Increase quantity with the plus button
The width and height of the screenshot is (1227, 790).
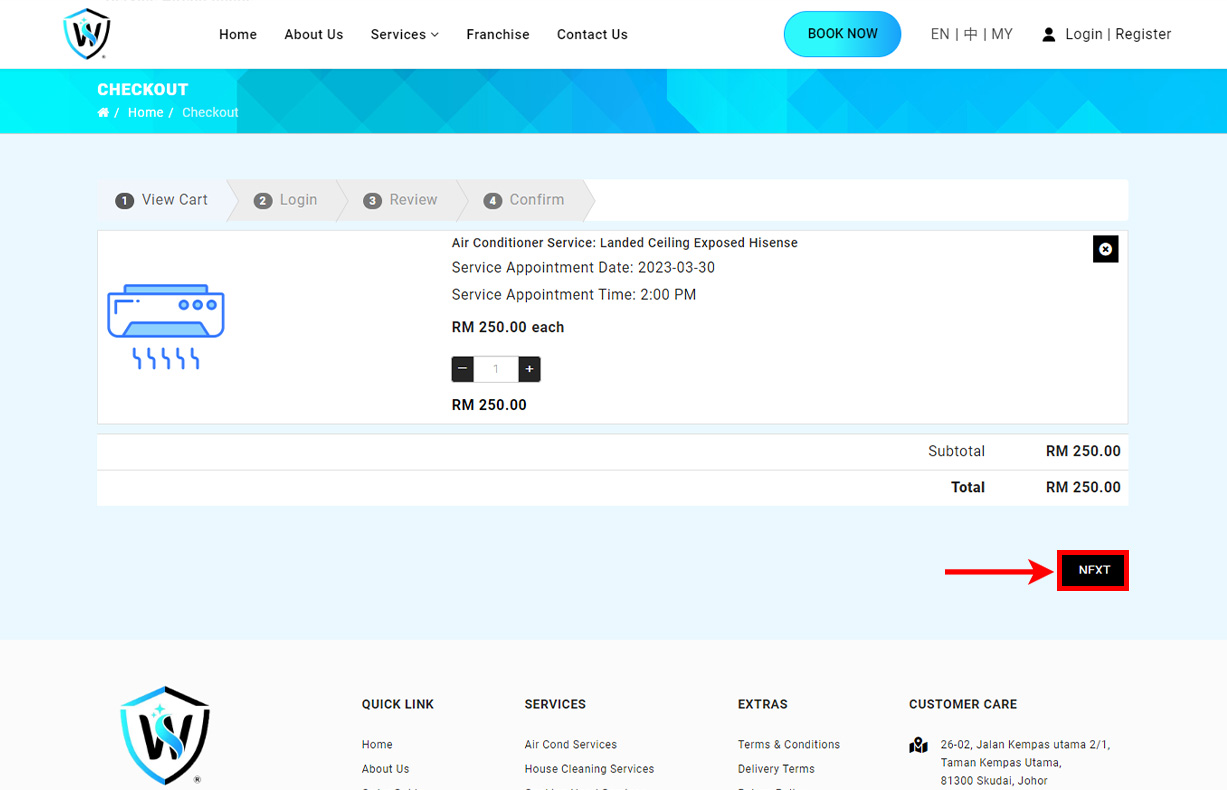pos(530,369)
